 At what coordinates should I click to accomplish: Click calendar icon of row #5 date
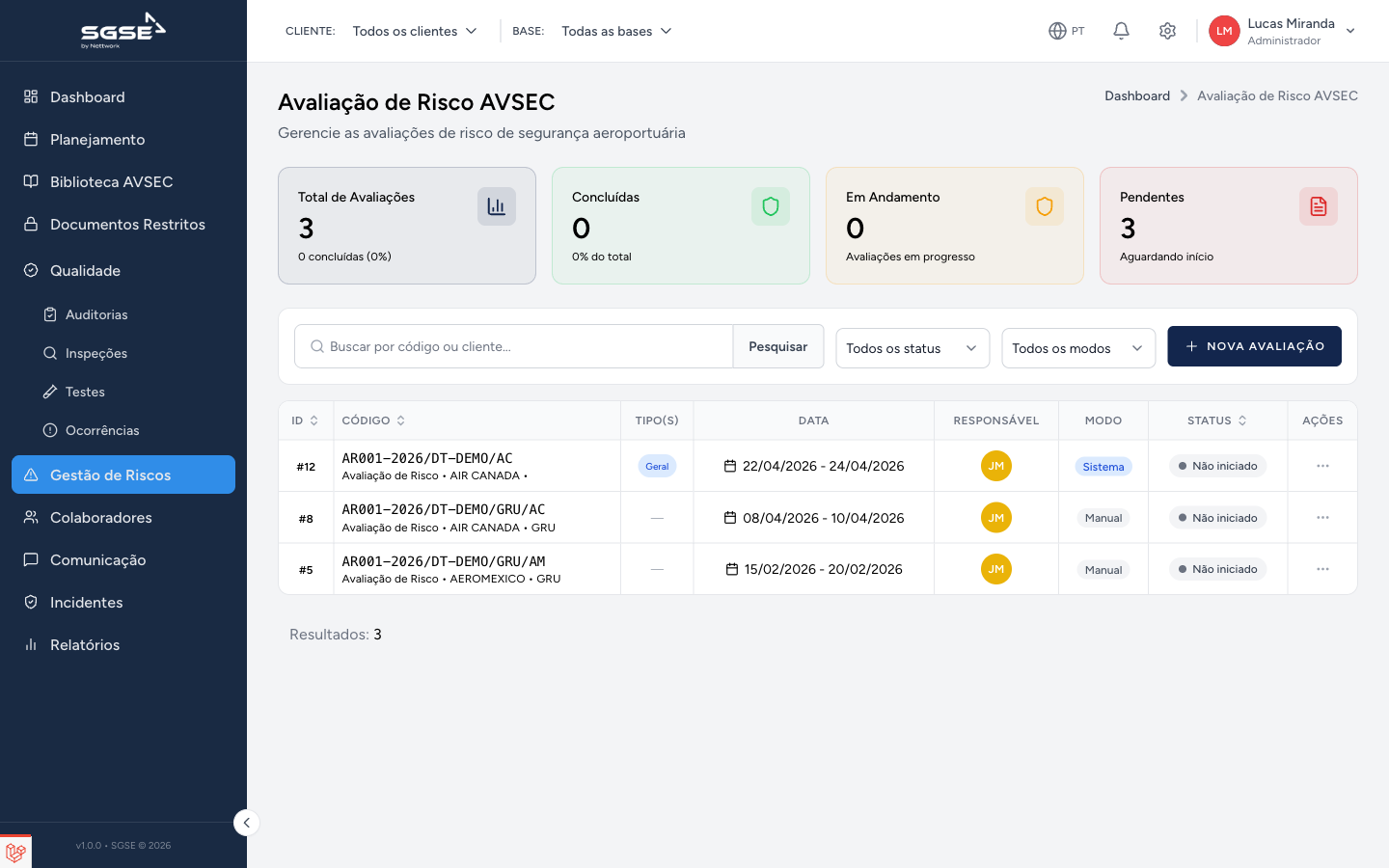732,569
